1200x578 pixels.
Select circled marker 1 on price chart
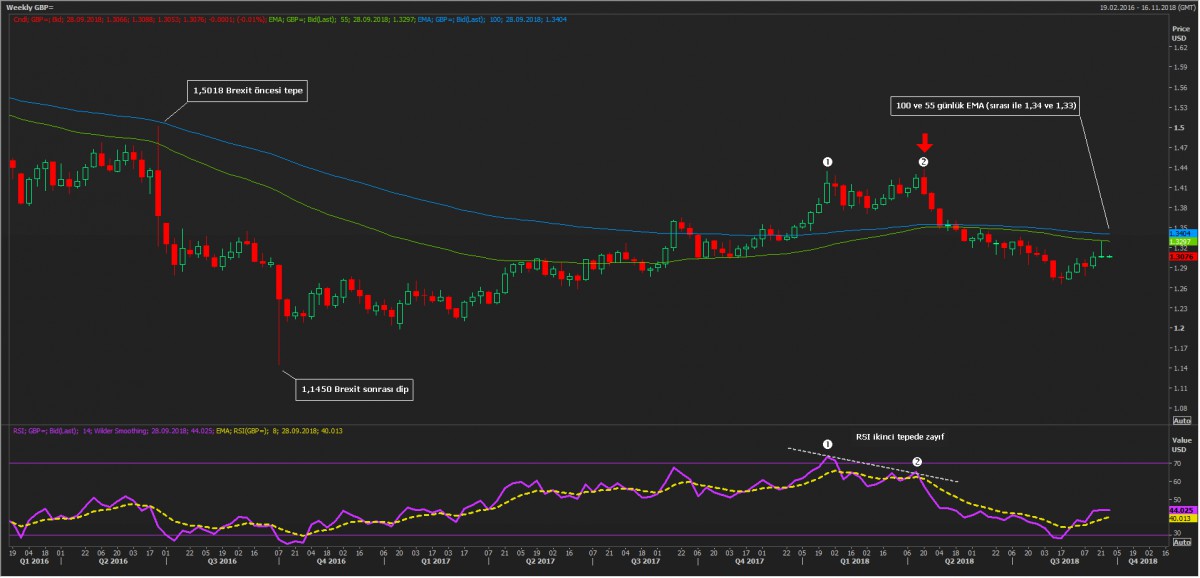[827, 161]
